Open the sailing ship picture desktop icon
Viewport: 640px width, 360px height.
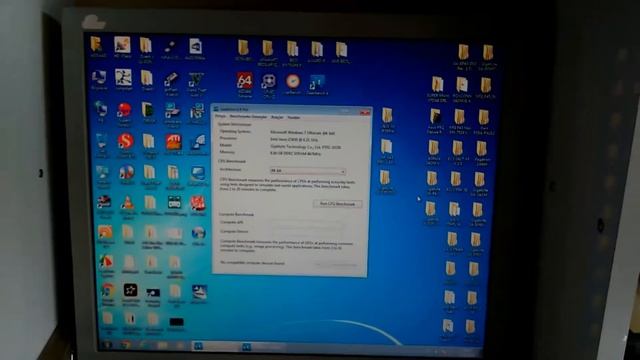tap(199, 292)
